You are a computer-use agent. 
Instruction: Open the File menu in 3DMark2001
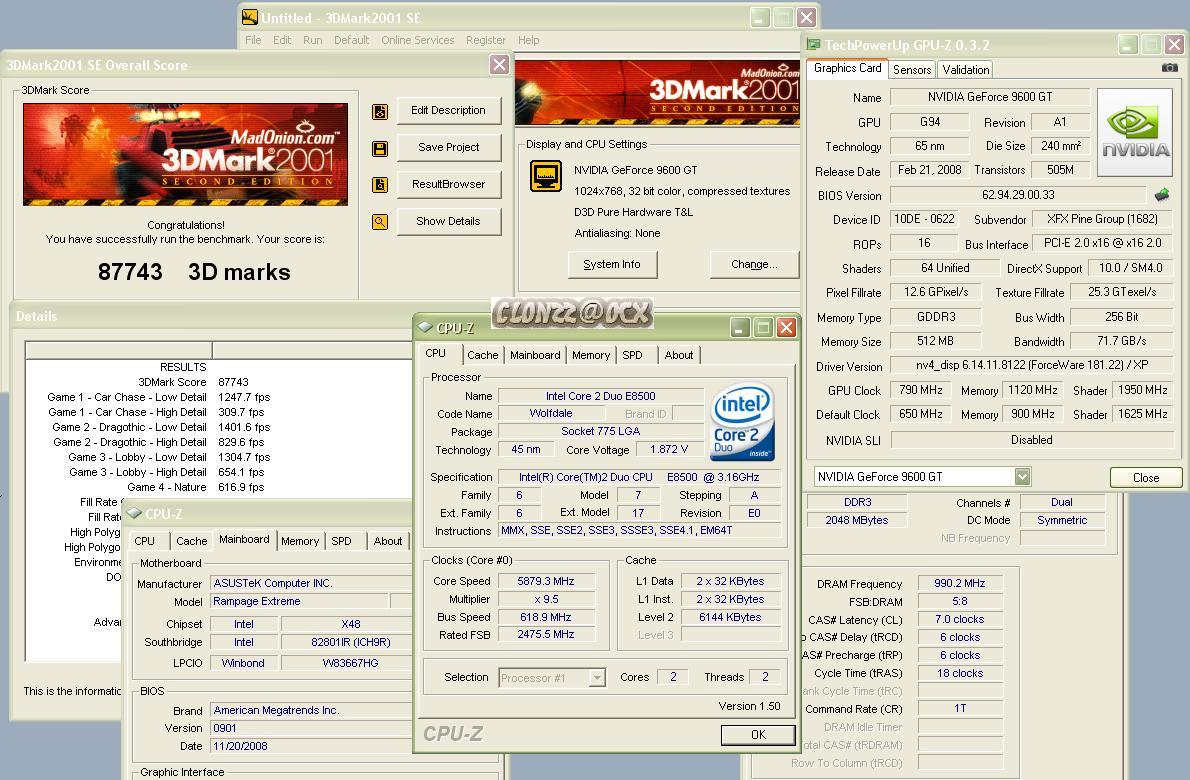pyautogui.click(x=253, y=40)
